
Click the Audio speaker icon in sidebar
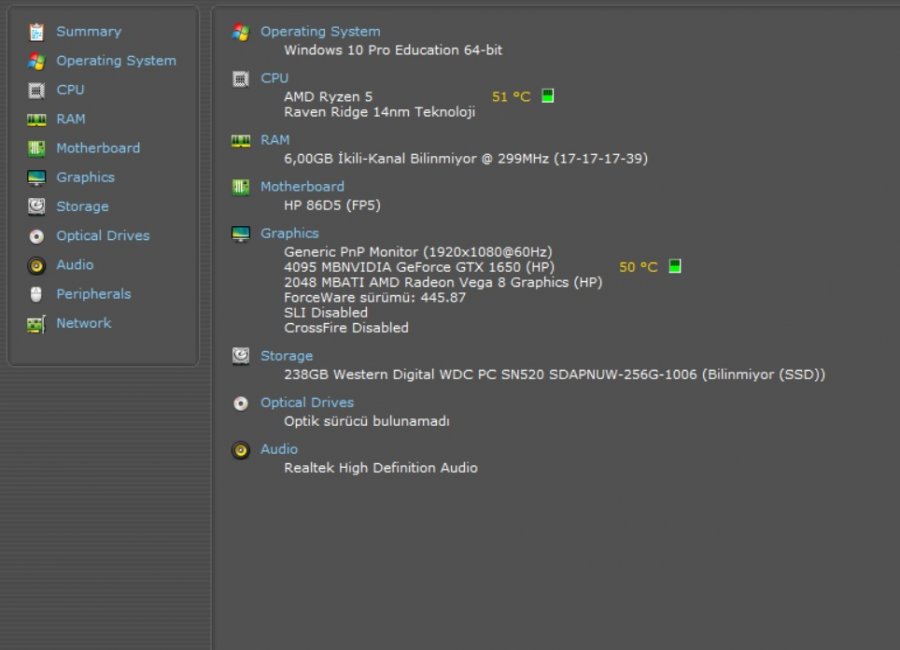[36, 265]
